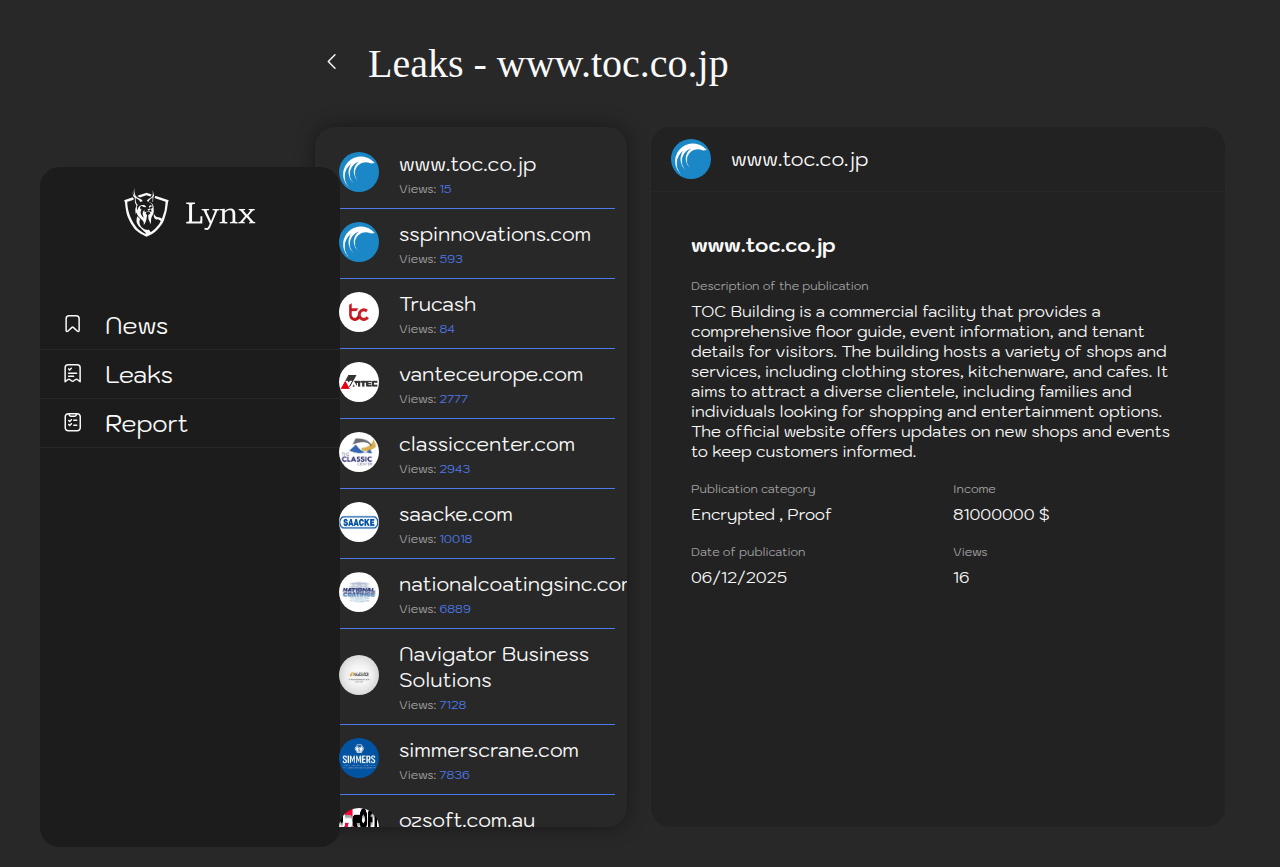Click the ozsoft checkered logo thumbnail
This screenshot has height=867, width=1280.
coord(359,818)
